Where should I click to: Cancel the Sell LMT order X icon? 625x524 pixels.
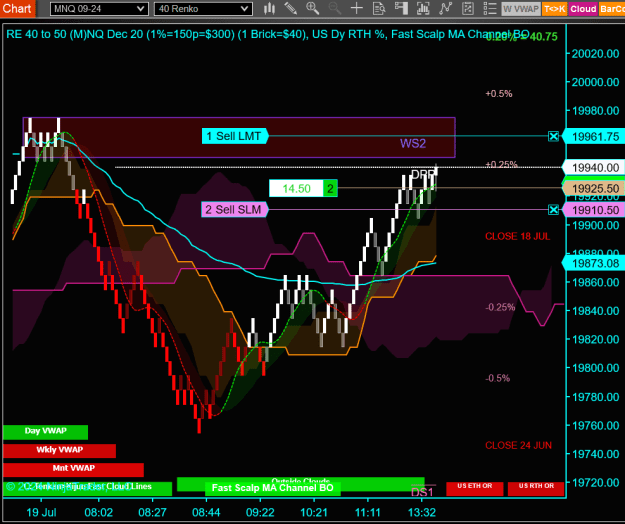click(x=553, y=136)
